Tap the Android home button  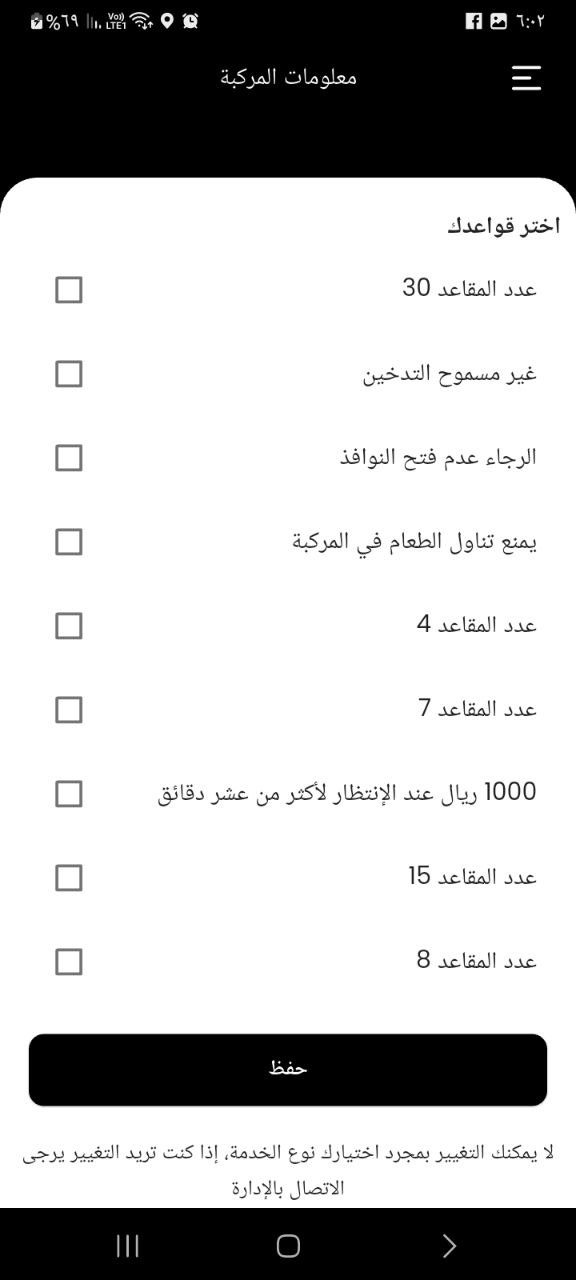click(x=288, y=1246)
